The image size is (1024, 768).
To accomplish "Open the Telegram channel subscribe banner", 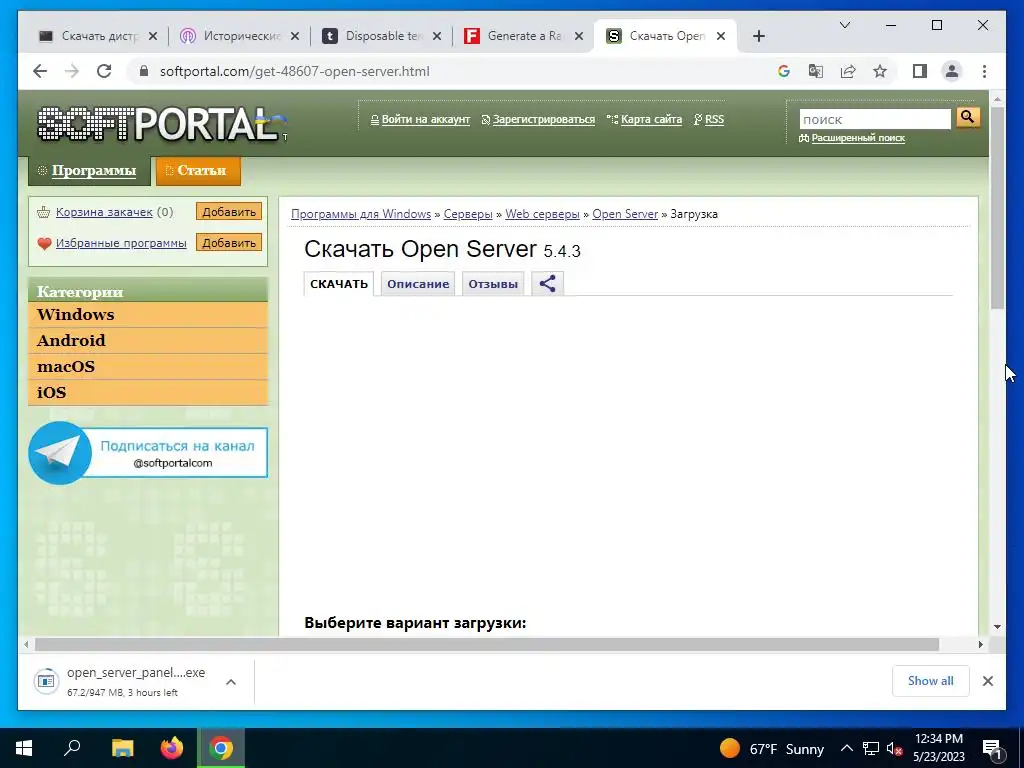I will [x=148, y=453].
